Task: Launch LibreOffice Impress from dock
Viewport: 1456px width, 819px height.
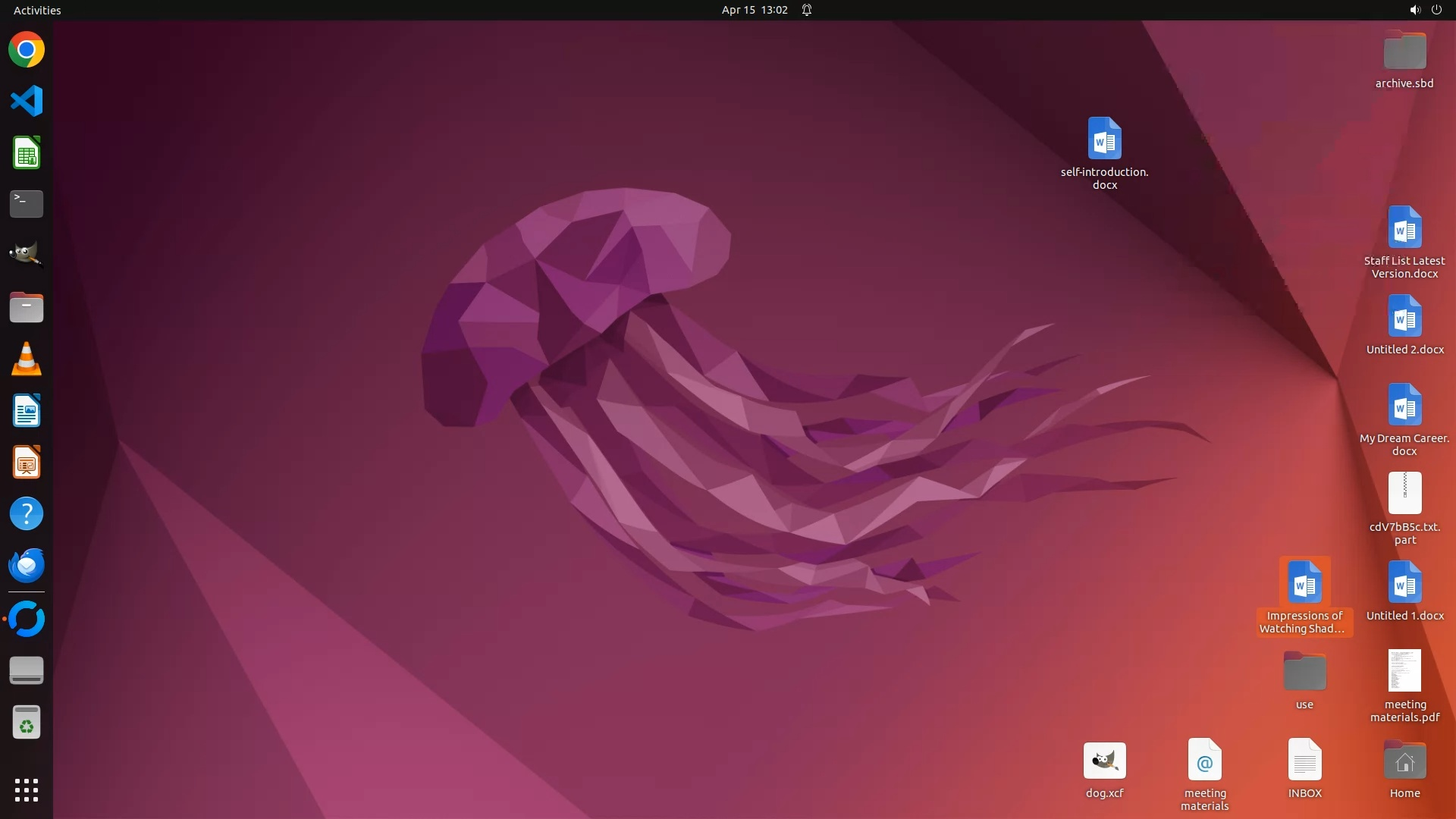Action: [27, 462]
